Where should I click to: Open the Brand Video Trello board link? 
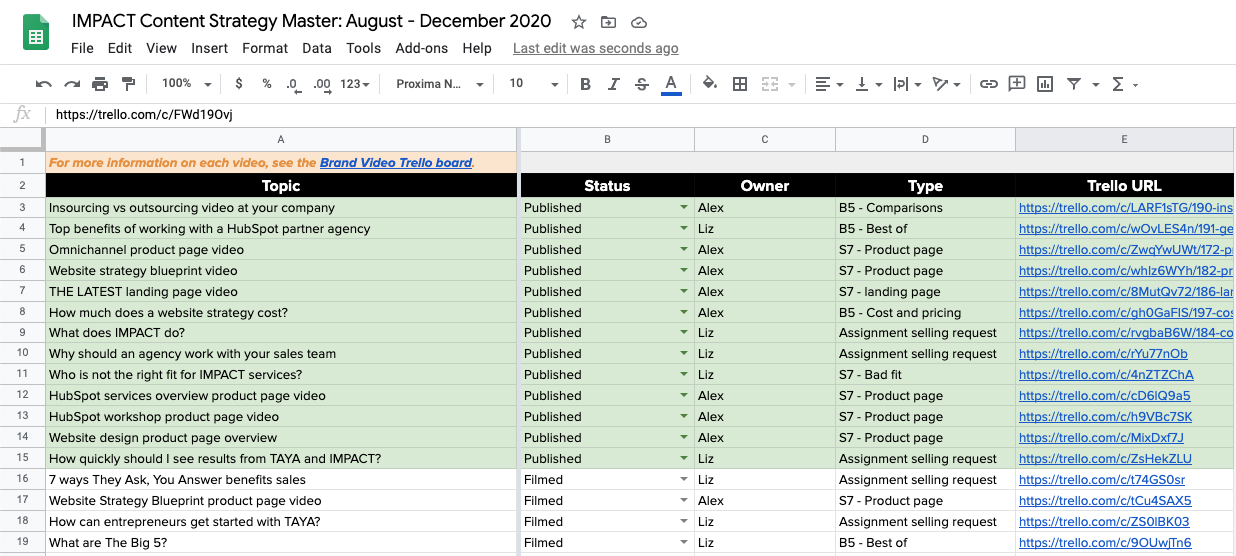coord(396,162)
